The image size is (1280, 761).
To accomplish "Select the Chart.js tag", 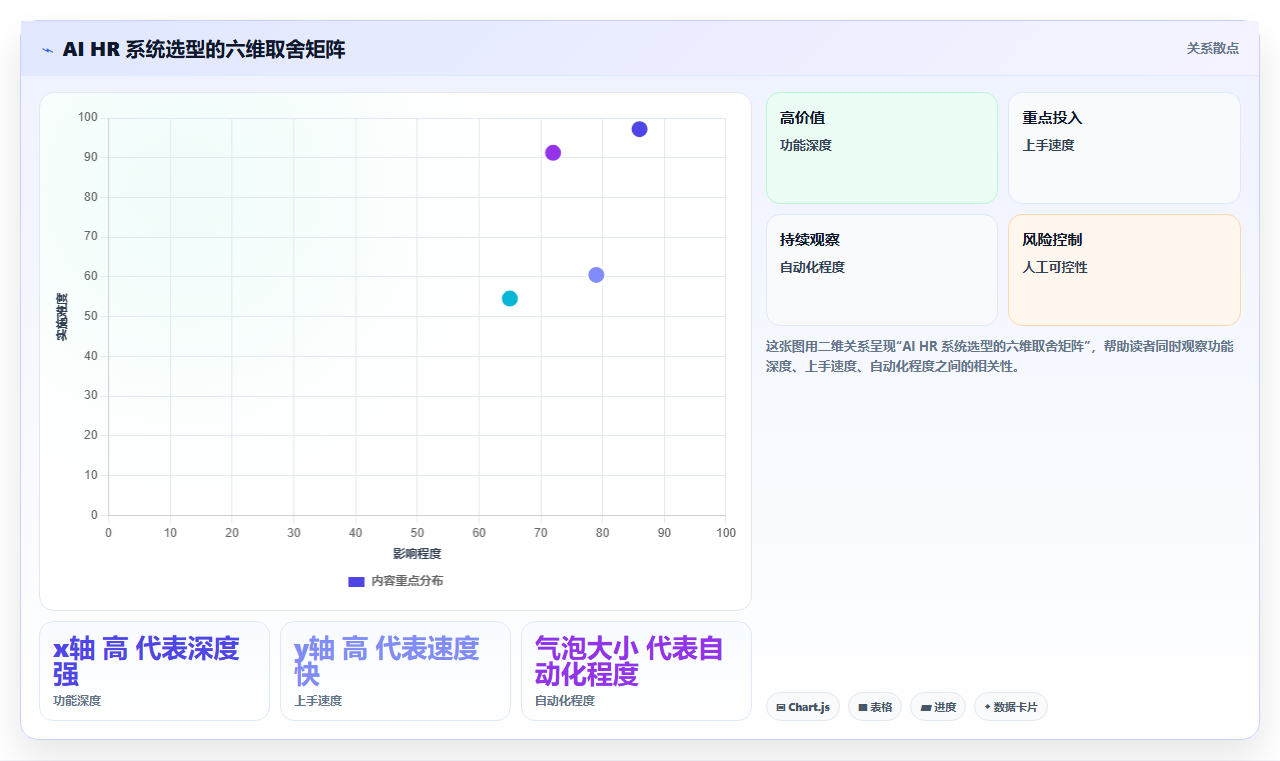I will pyautogui.click(x=803, y=707).
